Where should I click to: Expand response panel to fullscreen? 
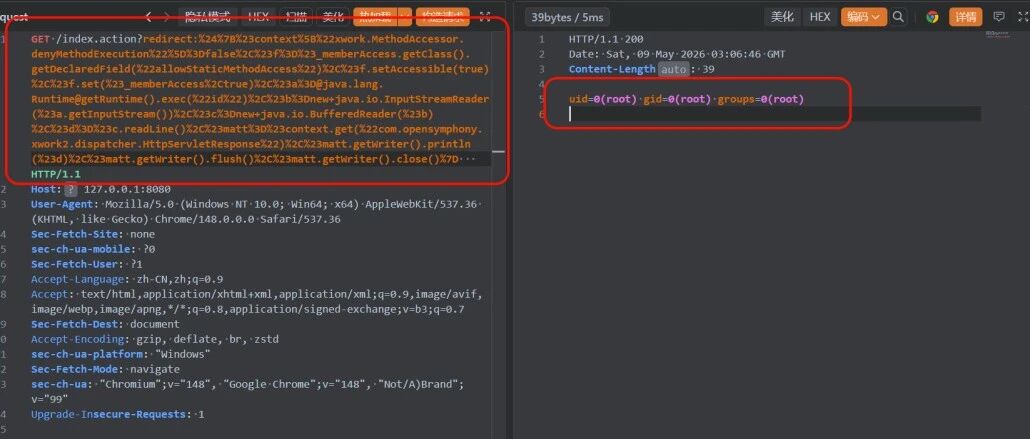[1022, 17]
